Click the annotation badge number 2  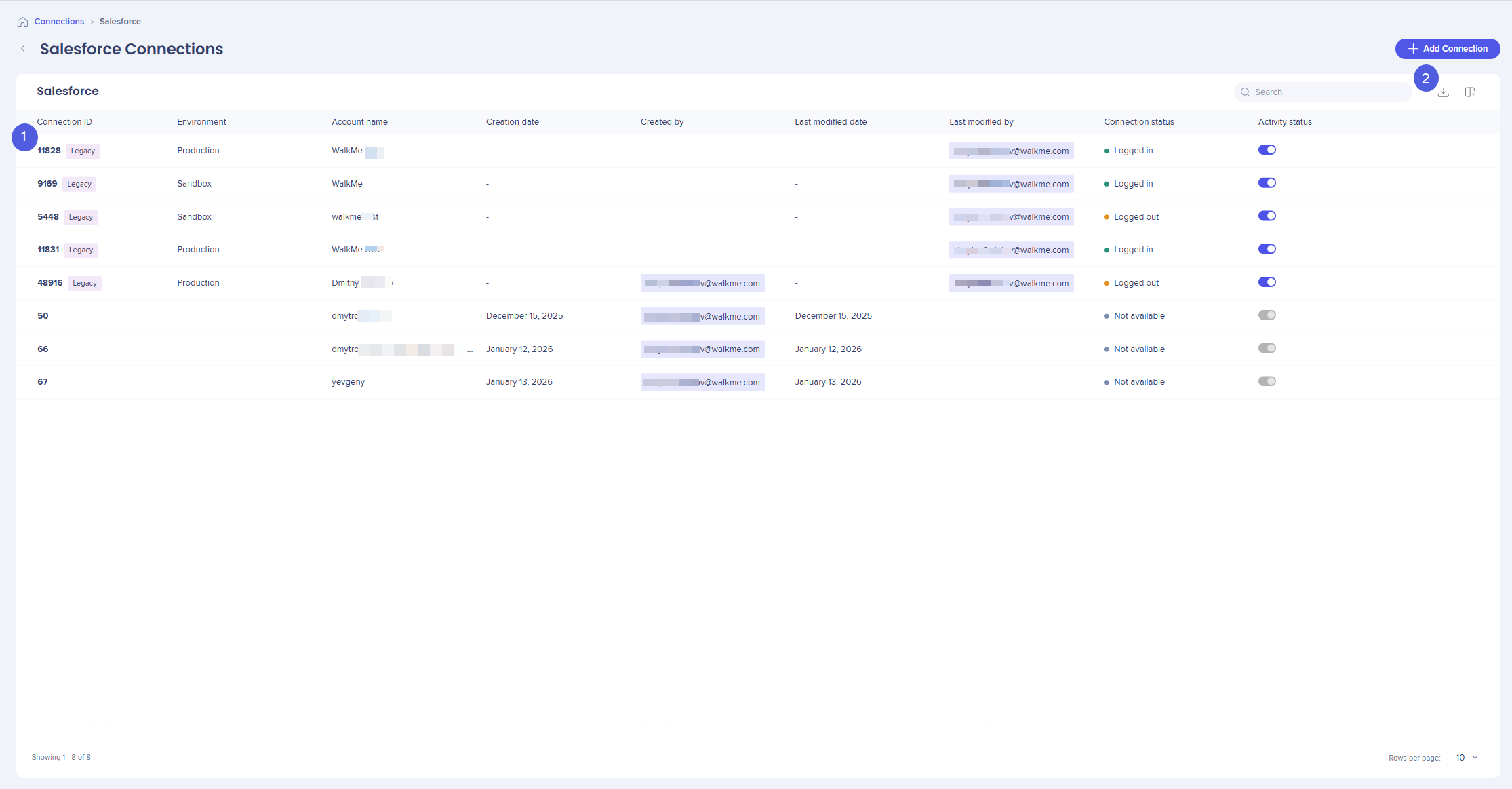pyautogui.click(x=1425, y=79)
